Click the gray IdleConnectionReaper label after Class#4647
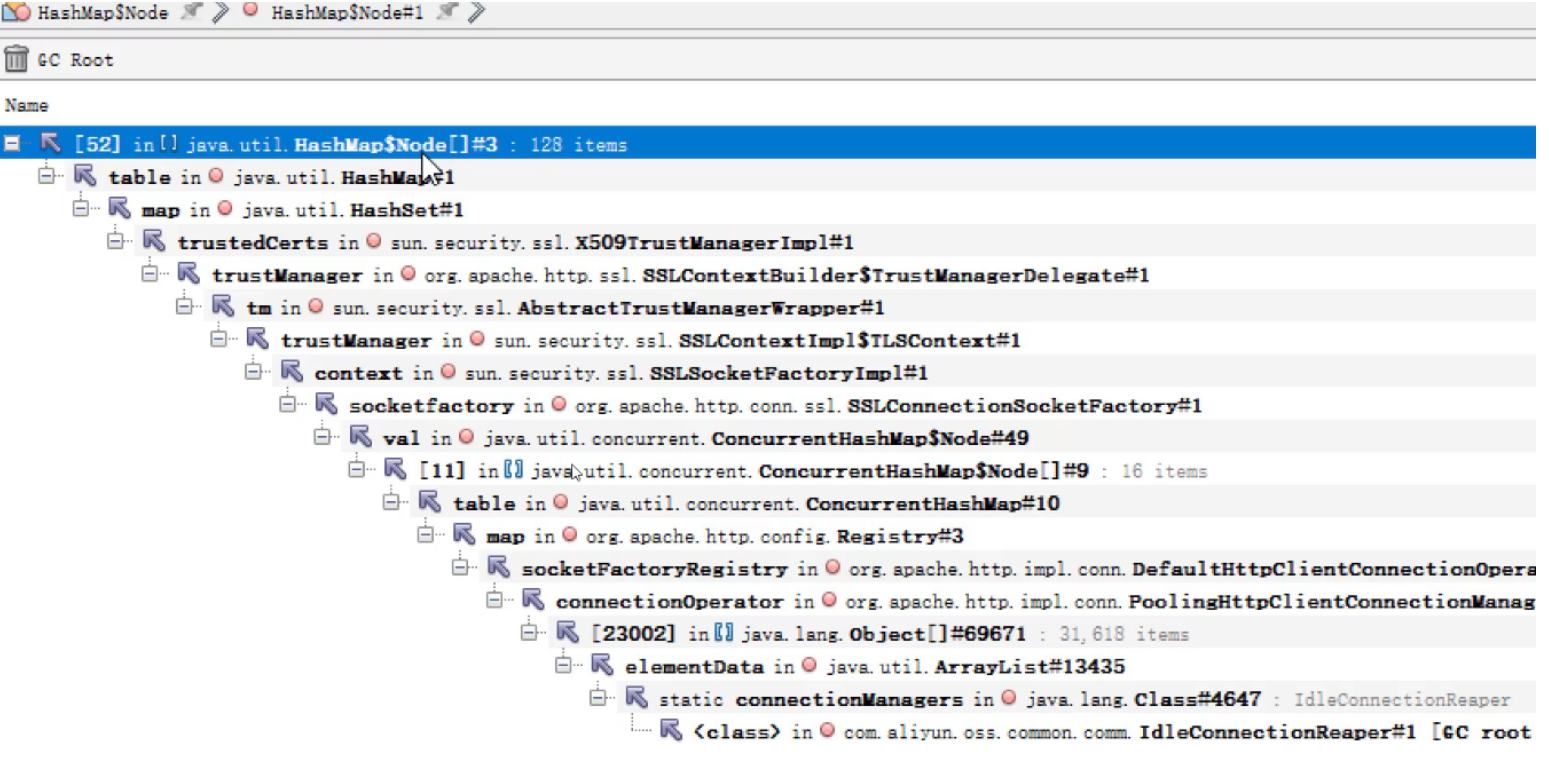The height and width of the screenshot is (768, 1549). [x=1402, y=699]
